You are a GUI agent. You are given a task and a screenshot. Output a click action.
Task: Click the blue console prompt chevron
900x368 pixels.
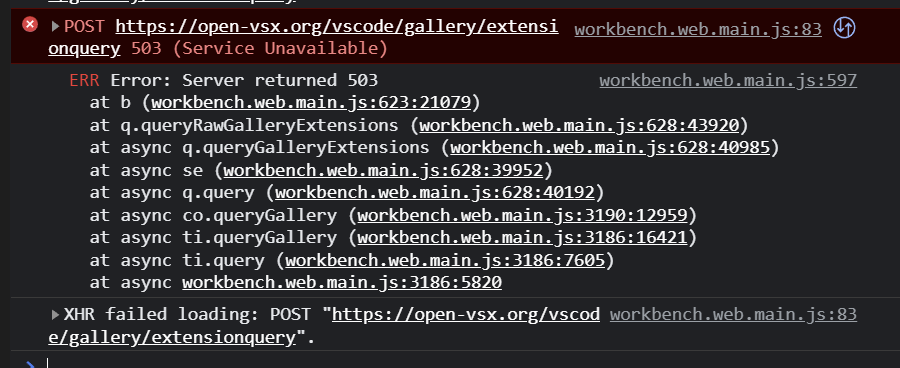pyautogui.click(x=30, y=364)
